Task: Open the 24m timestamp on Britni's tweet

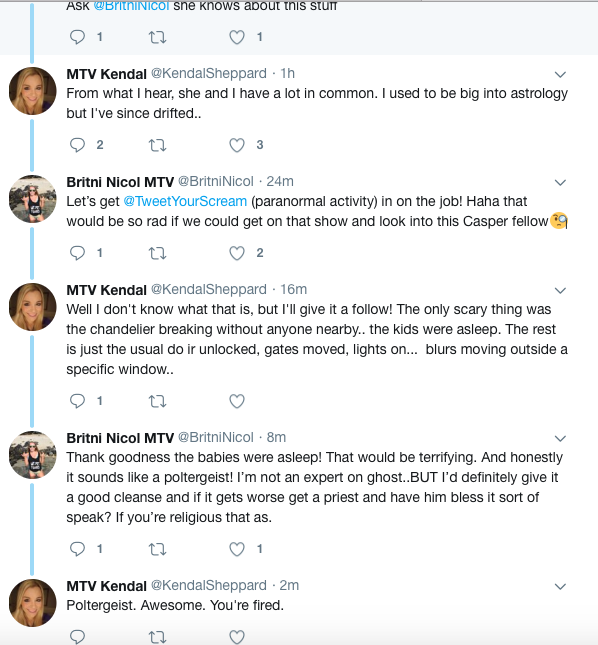Action: point(280,181)
